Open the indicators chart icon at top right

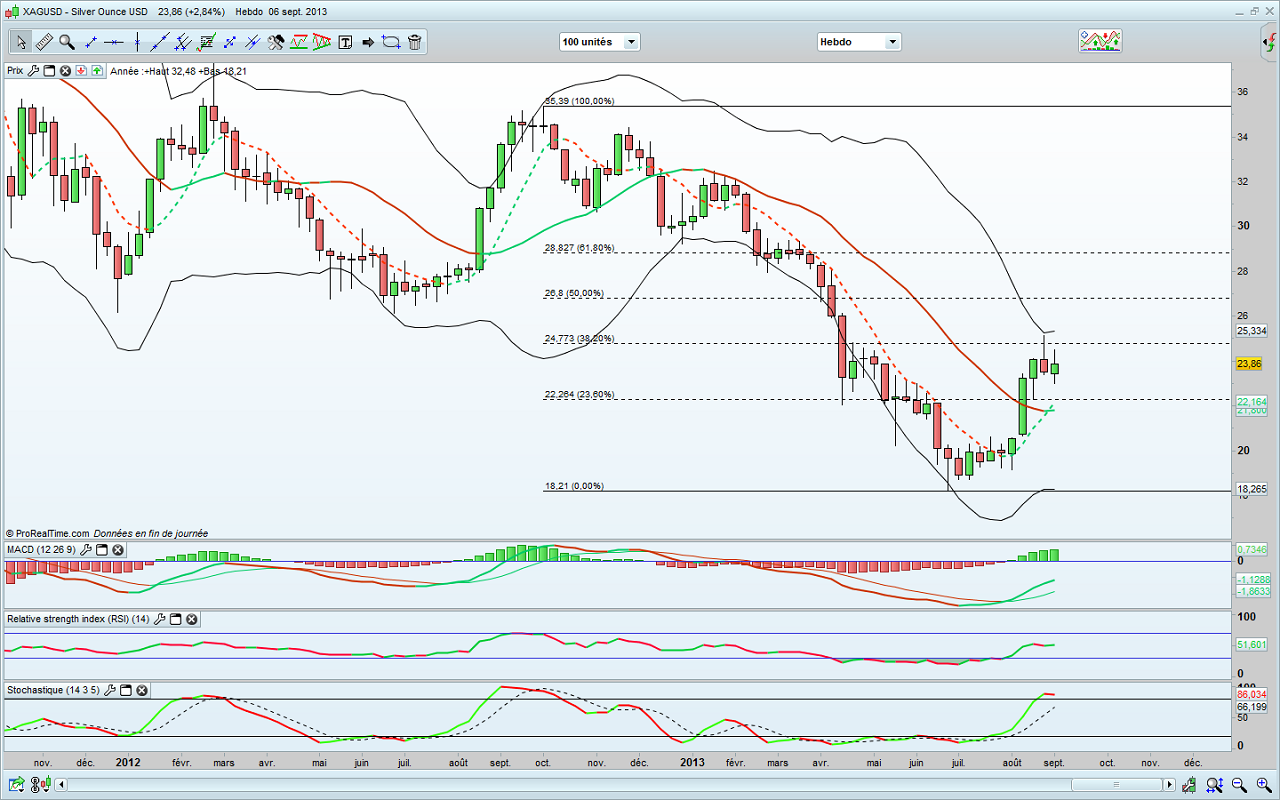1099,41
